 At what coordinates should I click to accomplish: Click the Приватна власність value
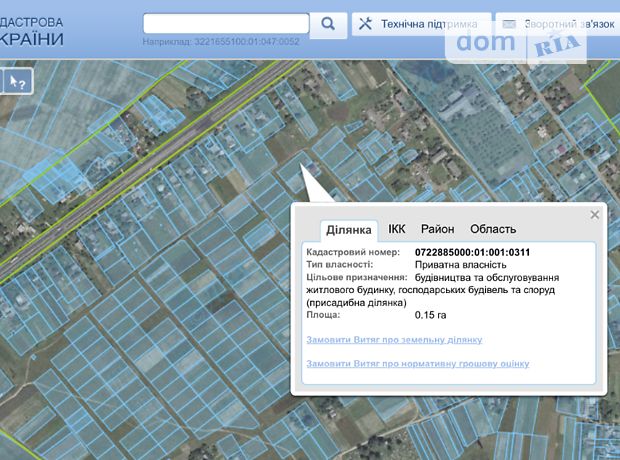[x=460, y=265]
